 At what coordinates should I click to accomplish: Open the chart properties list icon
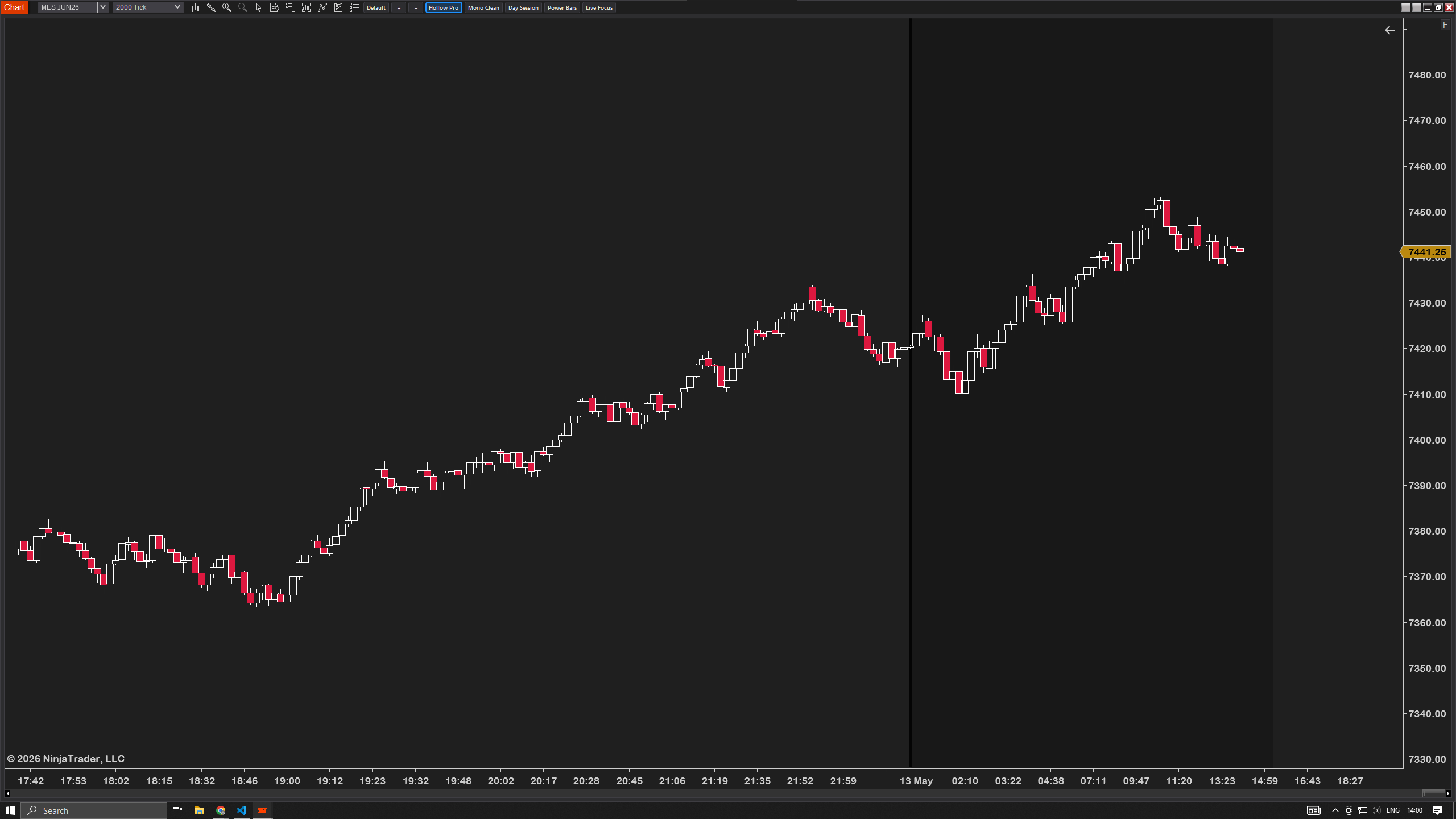(x=354, y=7)
